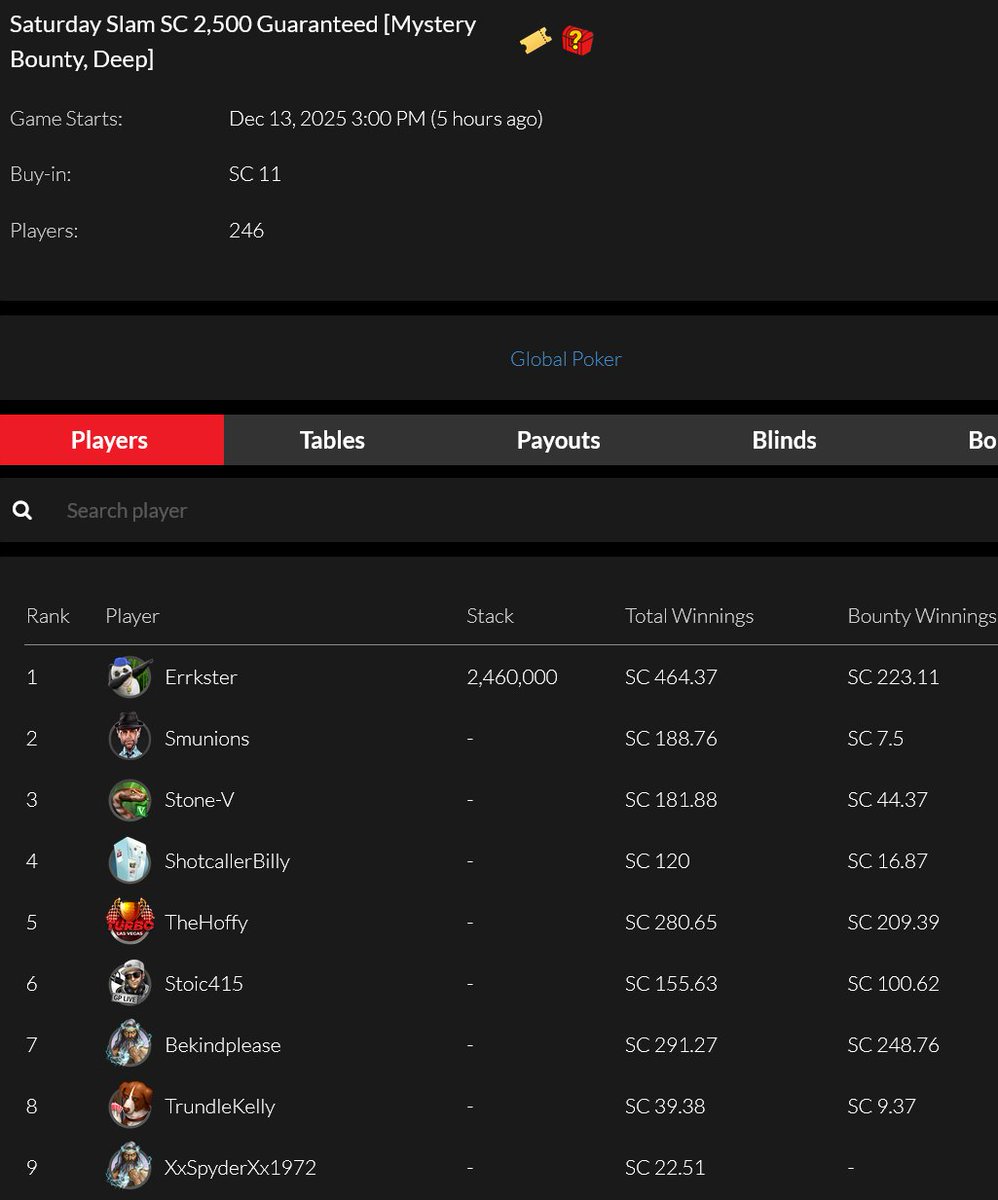Click total winnings SC 22.51
This screenshot has height=1200, width=998.
[x=665, y=1167]
